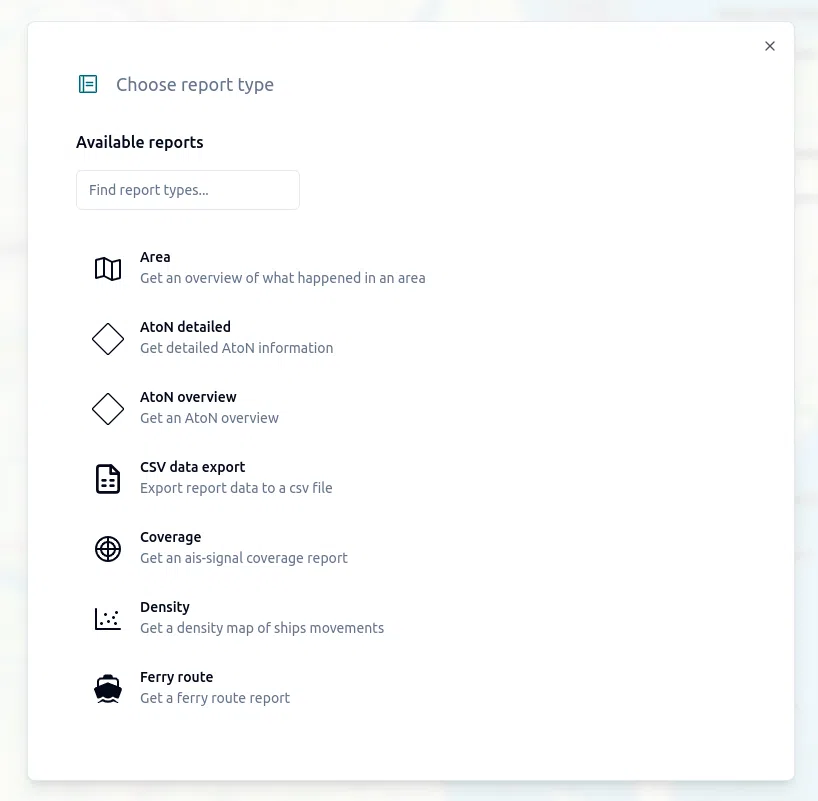Select the Area report type title
The width and height of the screenshot is (818, 801).
tap(155, 257)
